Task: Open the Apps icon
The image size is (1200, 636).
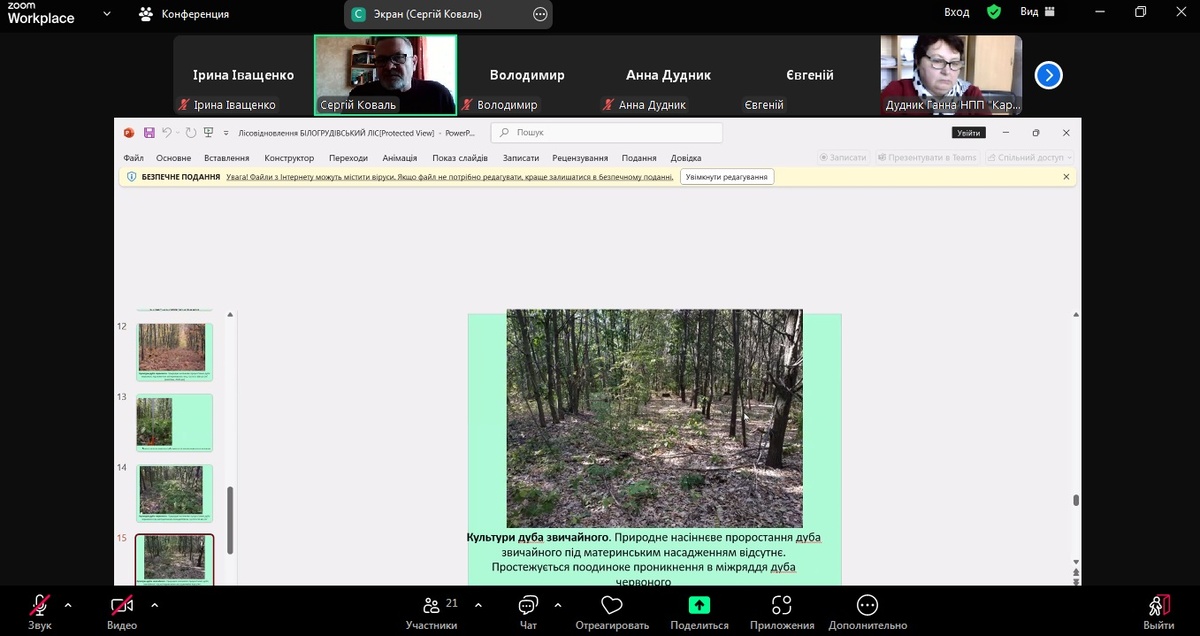Action: coord(782,606)
